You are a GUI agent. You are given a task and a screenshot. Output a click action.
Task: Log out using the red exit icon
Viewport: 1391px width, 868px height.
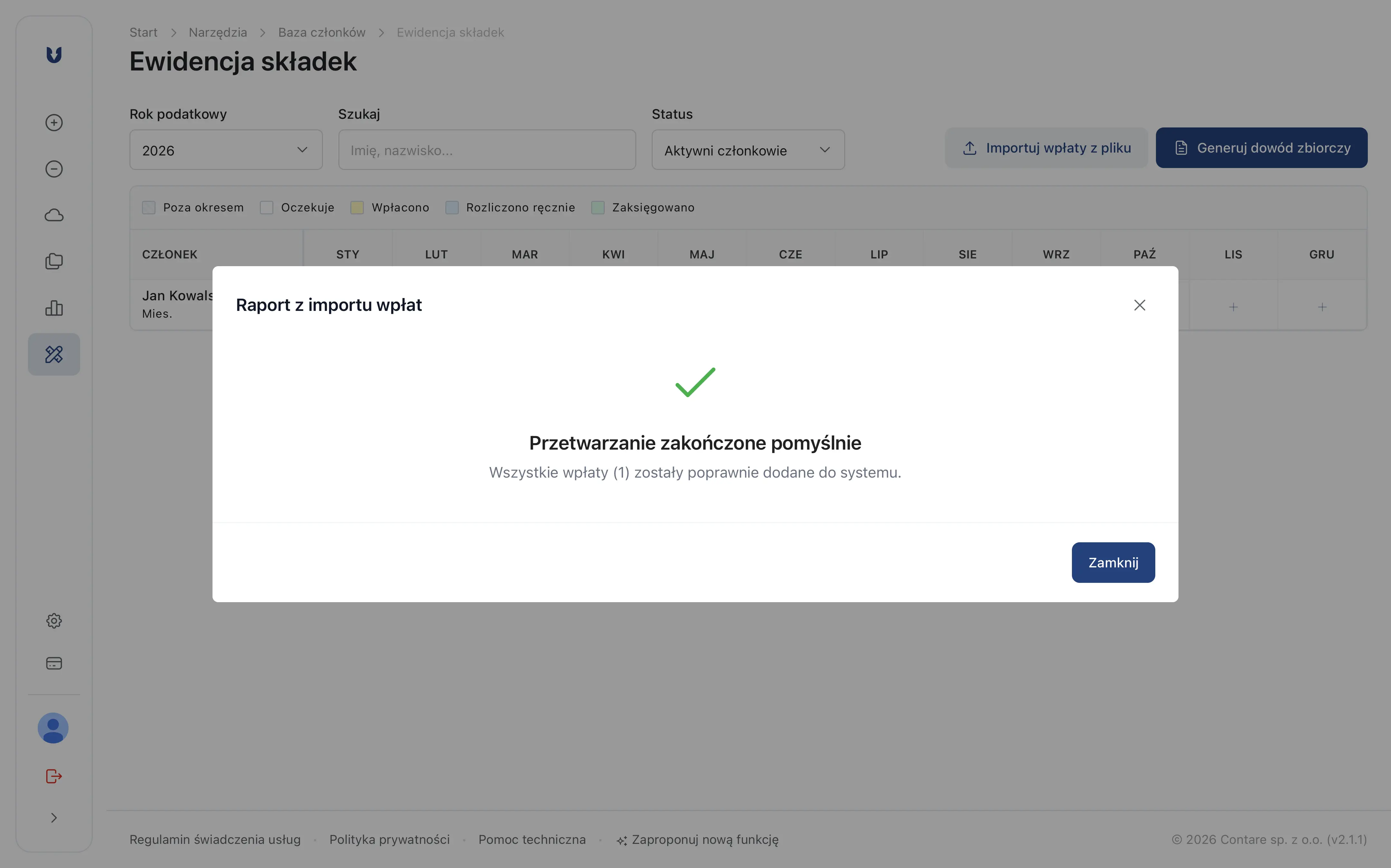tap(53, 776)
